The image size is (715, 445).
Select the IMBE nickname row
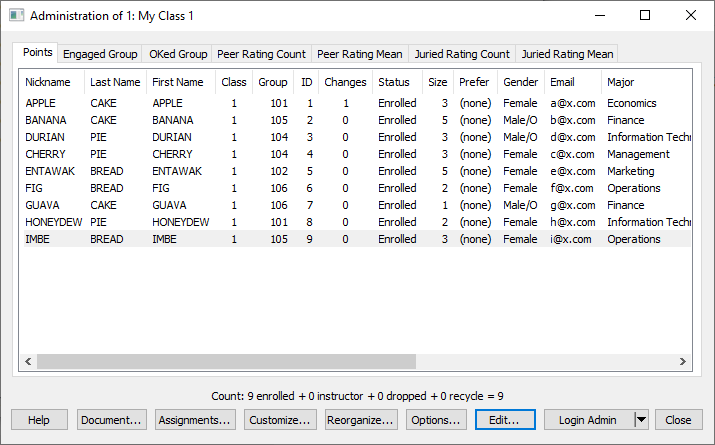coord(37,239)
